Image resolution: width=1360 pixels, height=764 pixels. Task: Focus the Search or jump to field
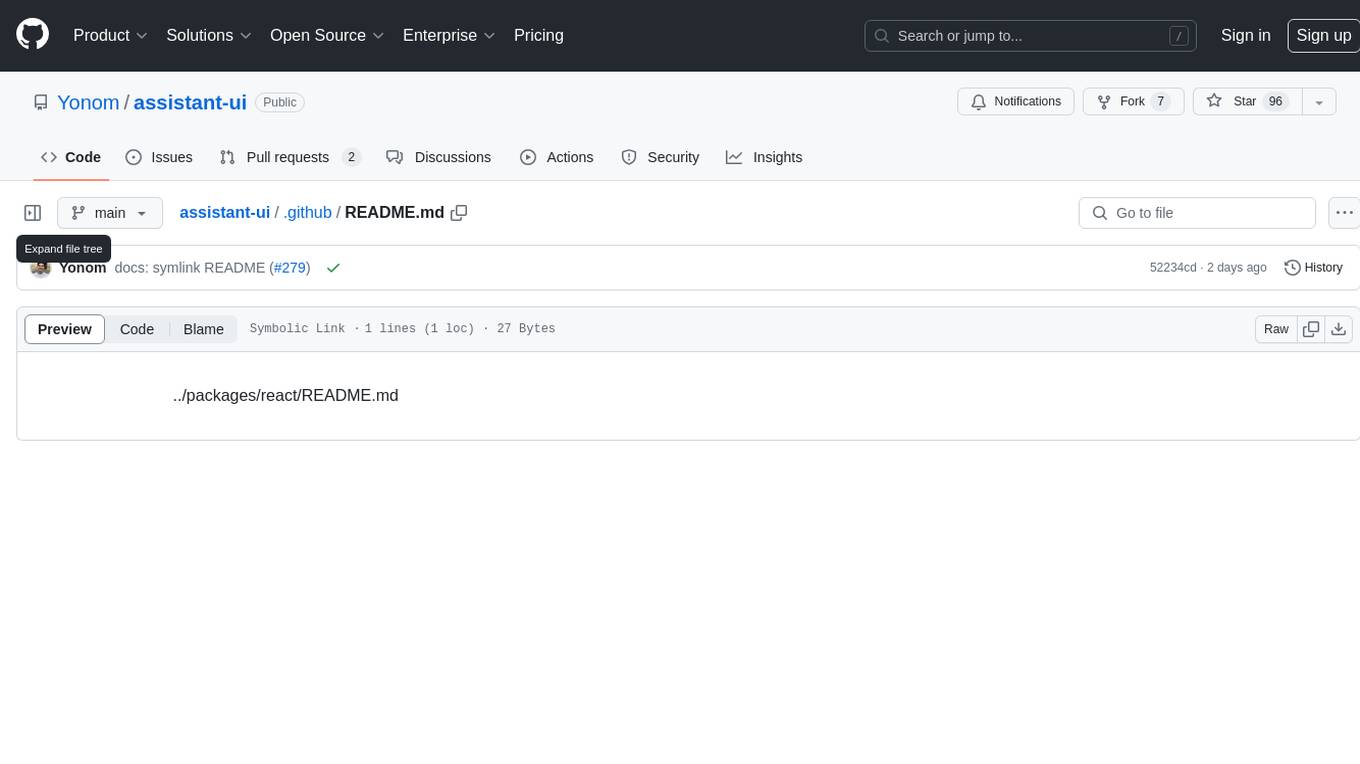pyautogui.click(x=1031, y=36)
